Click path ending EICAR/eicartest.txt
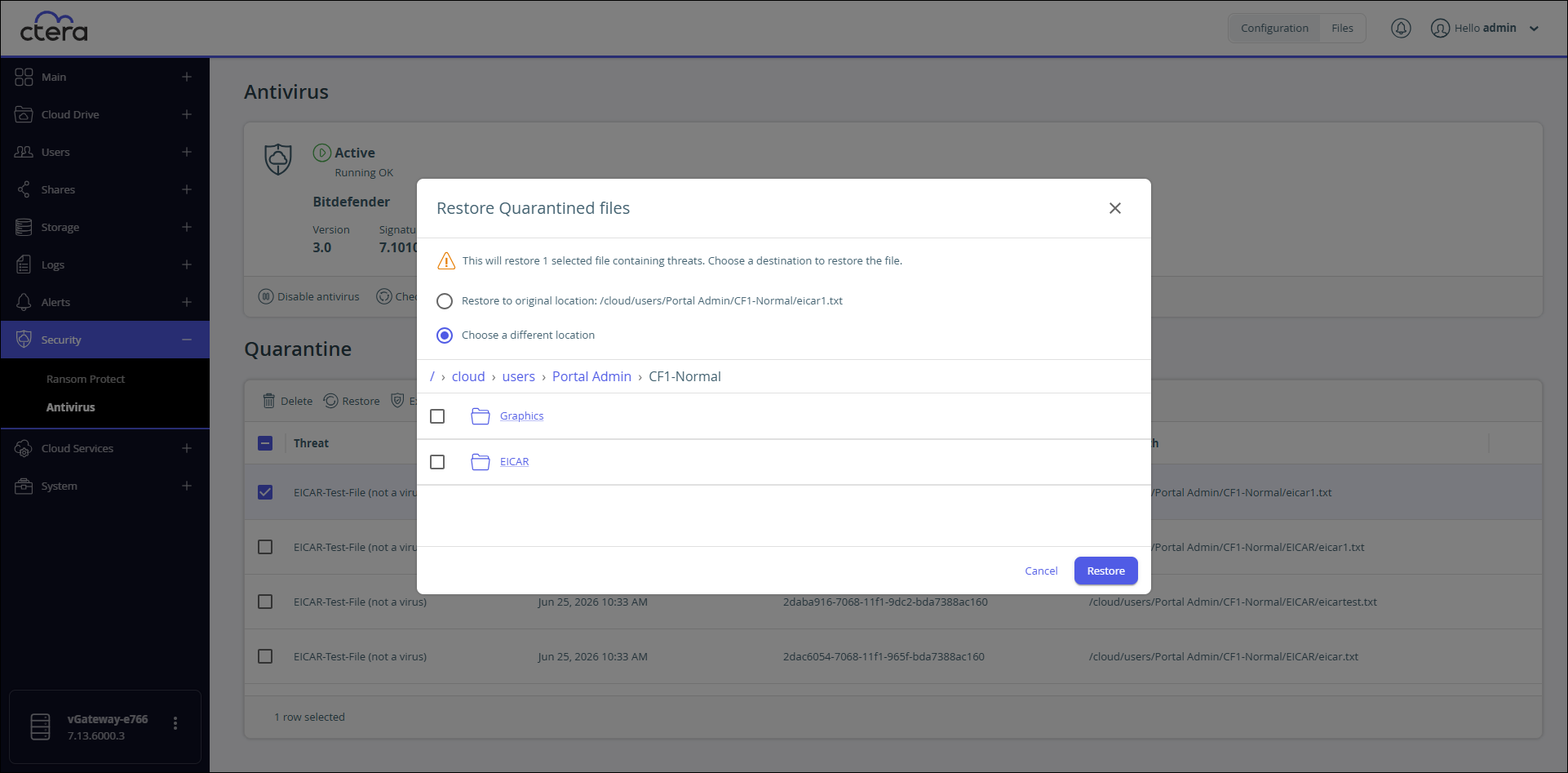The image size is (1568, 773). pos(1233,602)
